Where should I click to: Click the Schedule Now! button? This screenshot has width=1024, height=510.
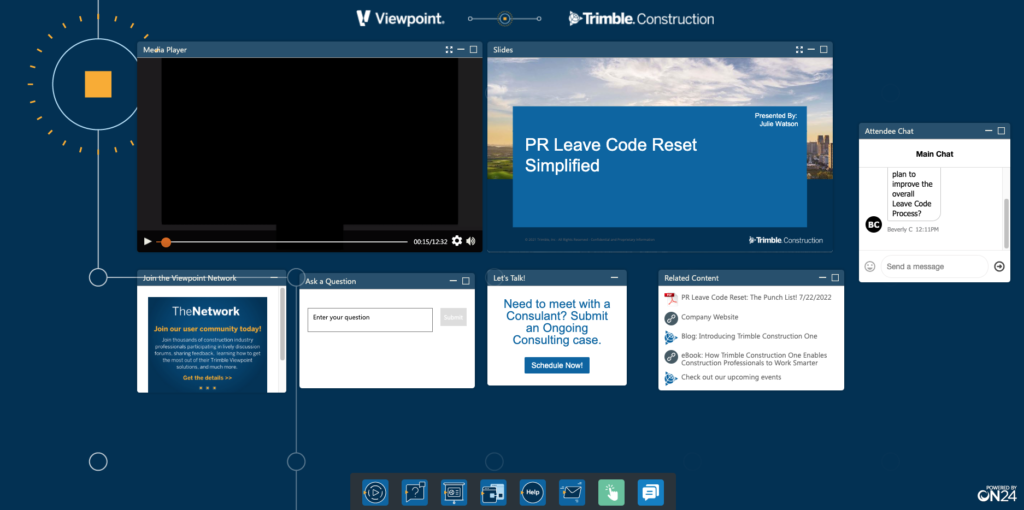pyautogui.click(x=557, y=365)
